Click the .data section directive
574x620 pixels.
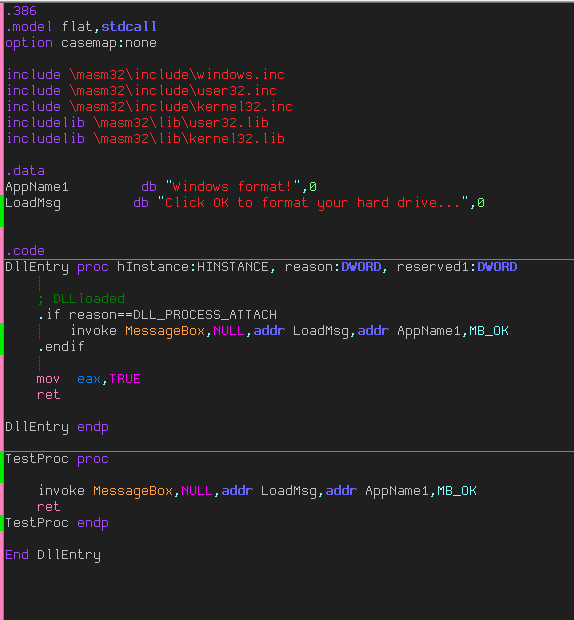(x=25, y=171)
